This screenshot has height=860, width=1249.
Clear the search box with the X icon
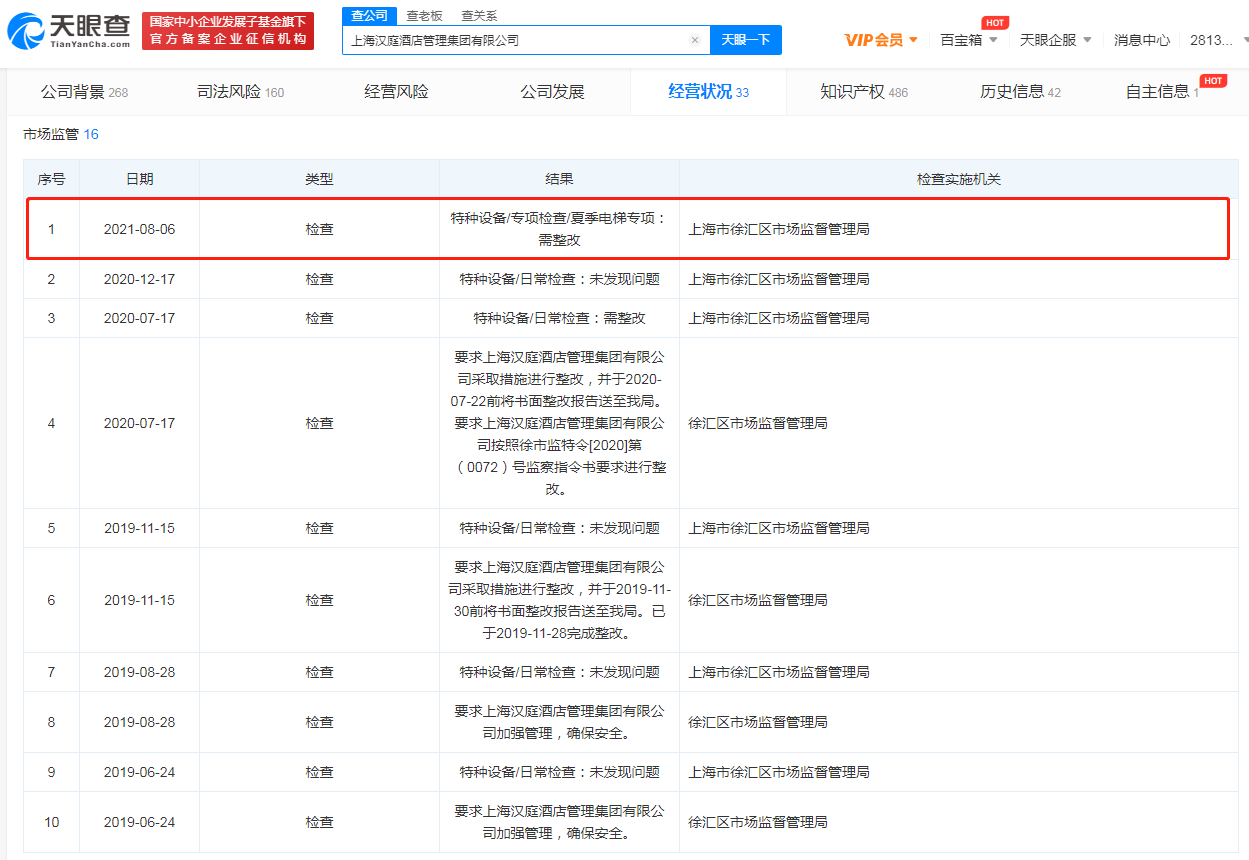click(x=695, y=40)
